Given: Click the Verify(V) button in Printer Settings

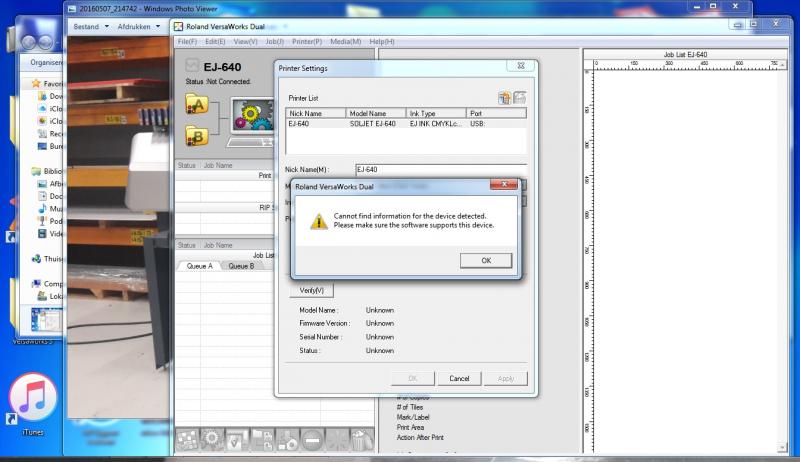Looking at the screenshot, I should 312,290.
